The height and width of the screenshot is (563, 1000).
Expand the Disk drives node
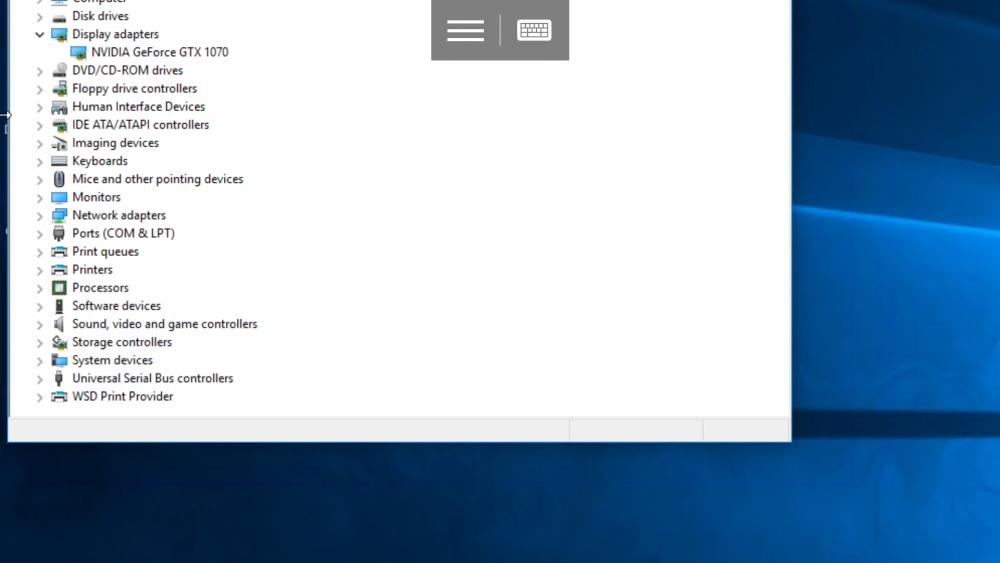tap(40, 17)
